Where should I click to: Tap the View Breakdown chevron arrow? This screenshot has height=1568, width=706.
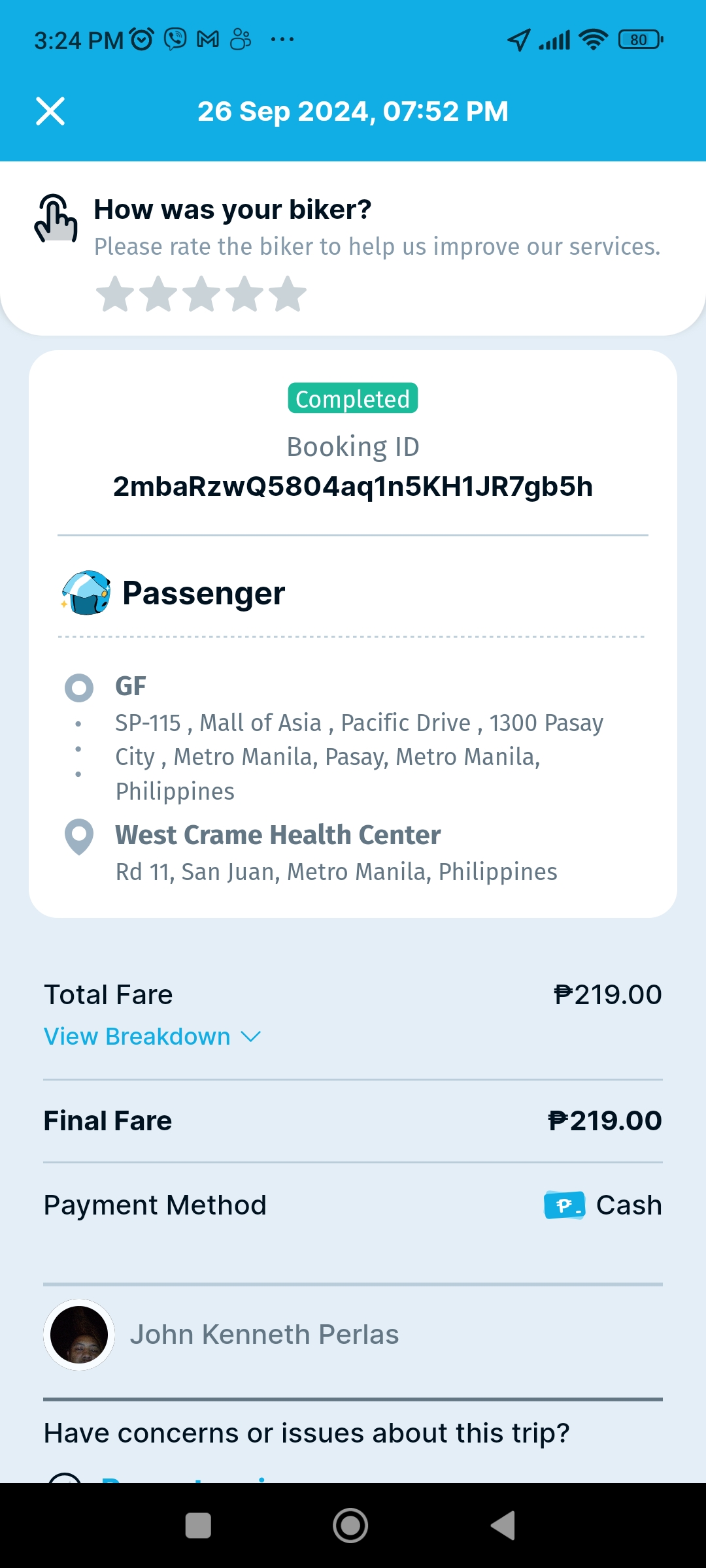click(x=251, y=1037)
